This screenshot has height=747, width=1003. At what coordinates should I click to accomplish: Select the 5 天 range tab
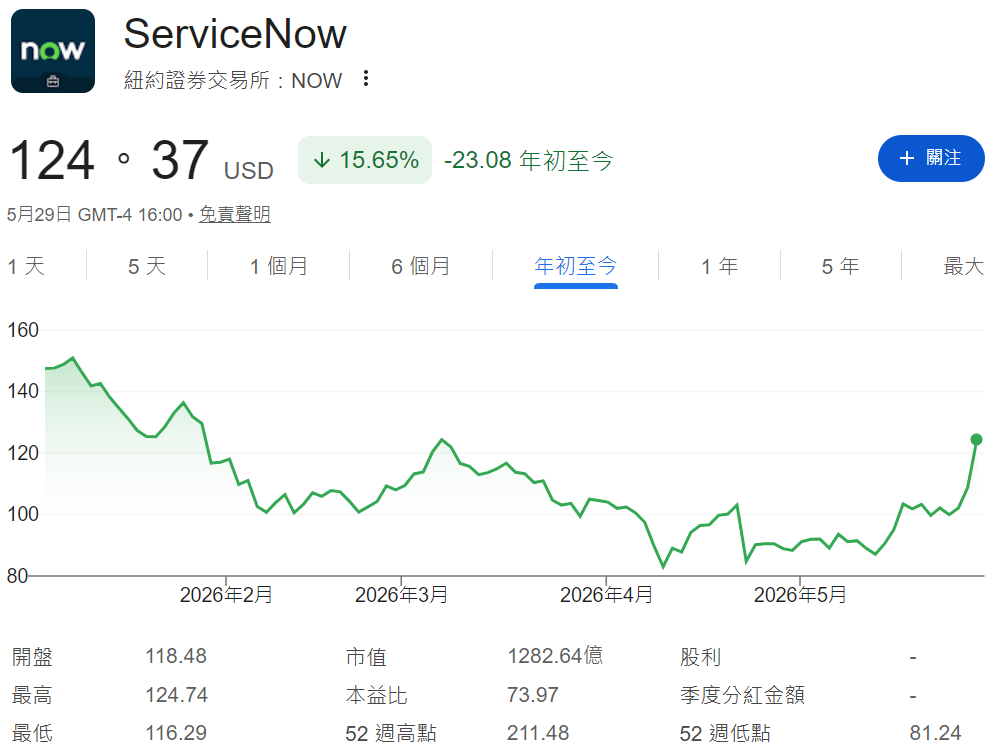147,266
